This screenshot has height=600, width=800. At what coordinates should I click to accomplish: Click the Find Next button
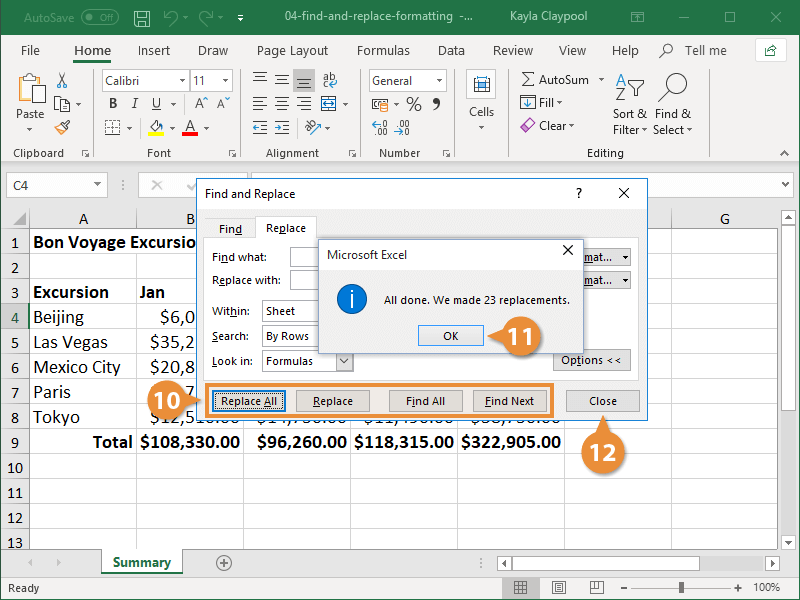(x=510, y=400)
